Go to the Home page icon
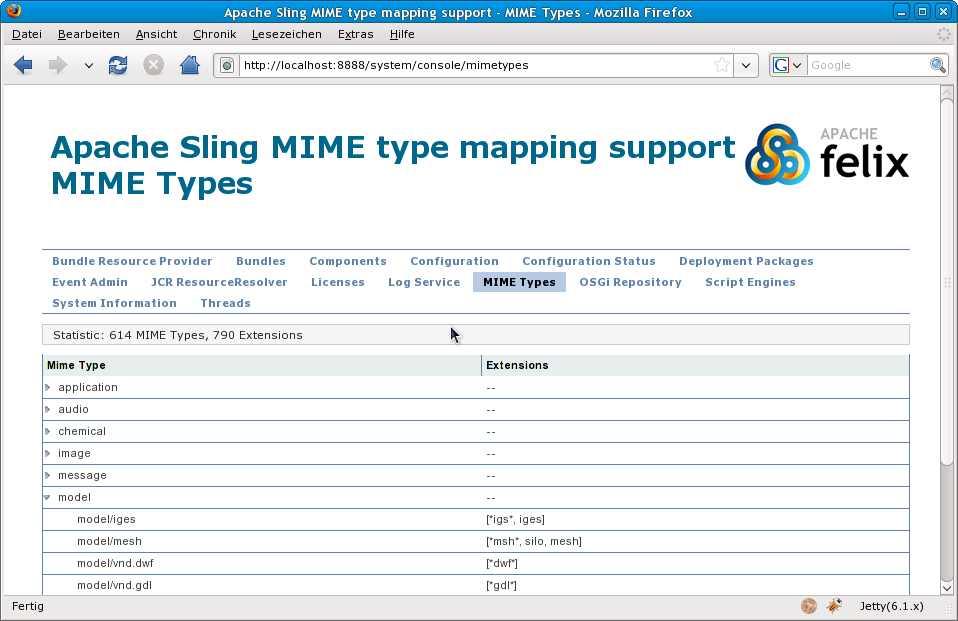The height and width of the screenshot is (621, 958). click(189, 65)
